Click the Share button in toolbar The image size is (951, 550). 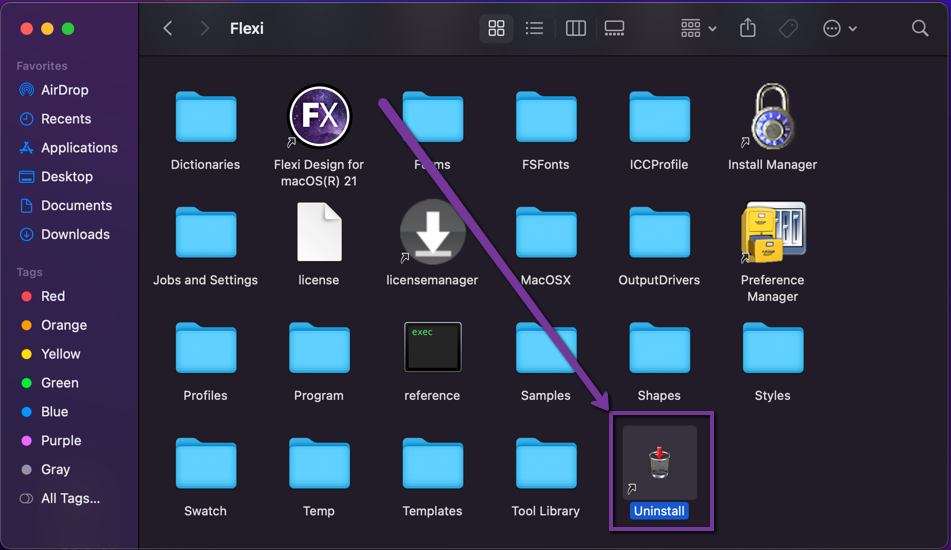point(748,29)
